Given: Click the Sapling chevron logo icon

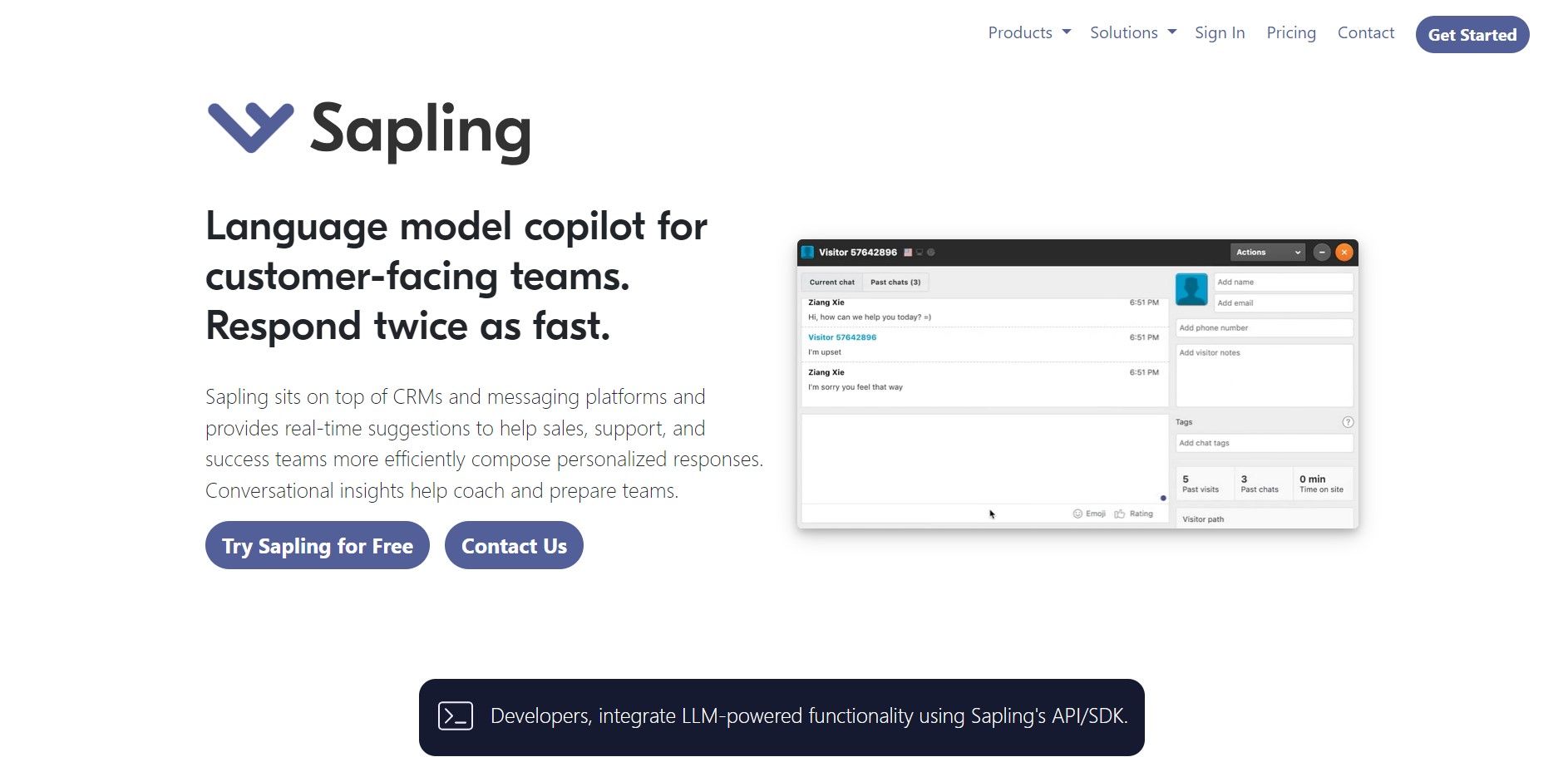Looking at the screenshot, I should coord(250,128).
